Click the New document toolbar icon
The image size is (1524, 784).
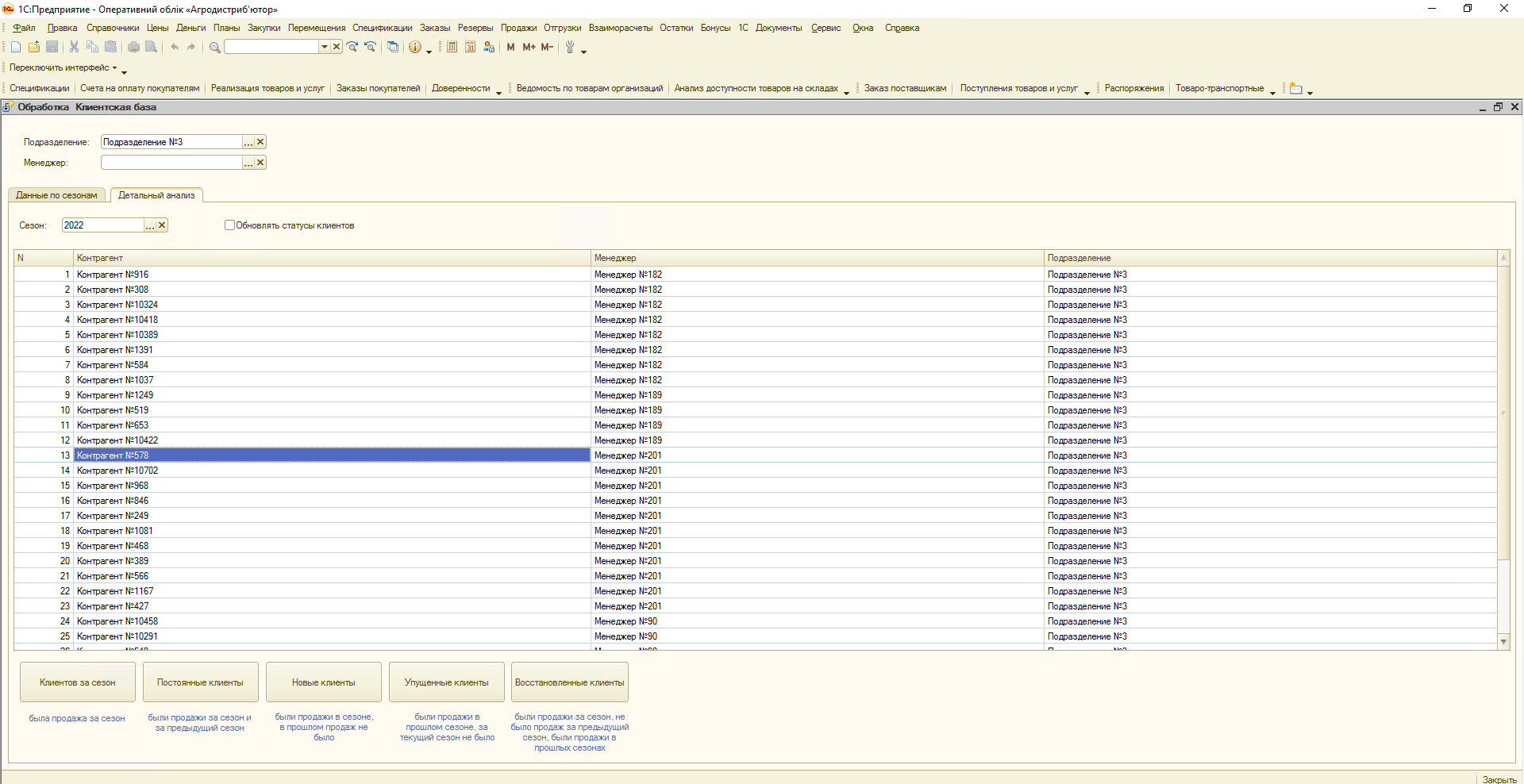16,48
